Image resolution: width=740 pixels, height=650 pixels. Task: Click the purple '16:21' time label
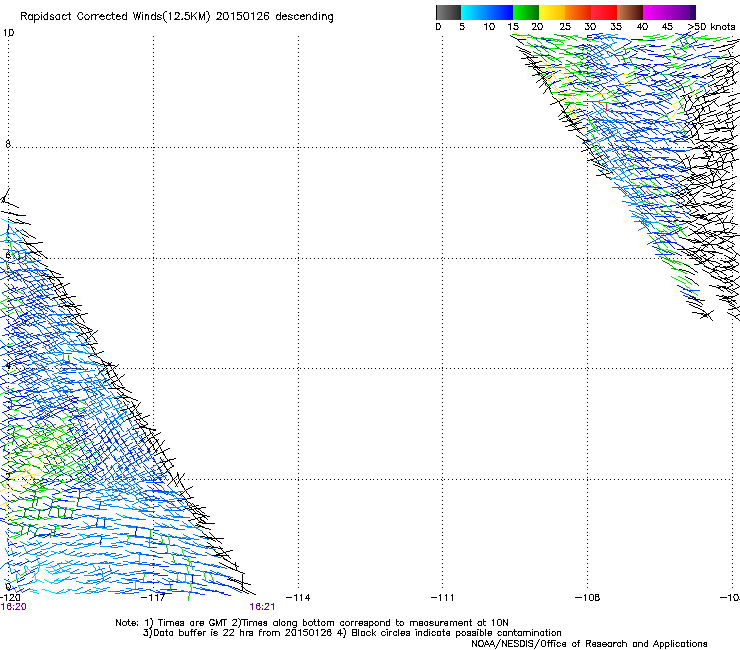(262, 607)
